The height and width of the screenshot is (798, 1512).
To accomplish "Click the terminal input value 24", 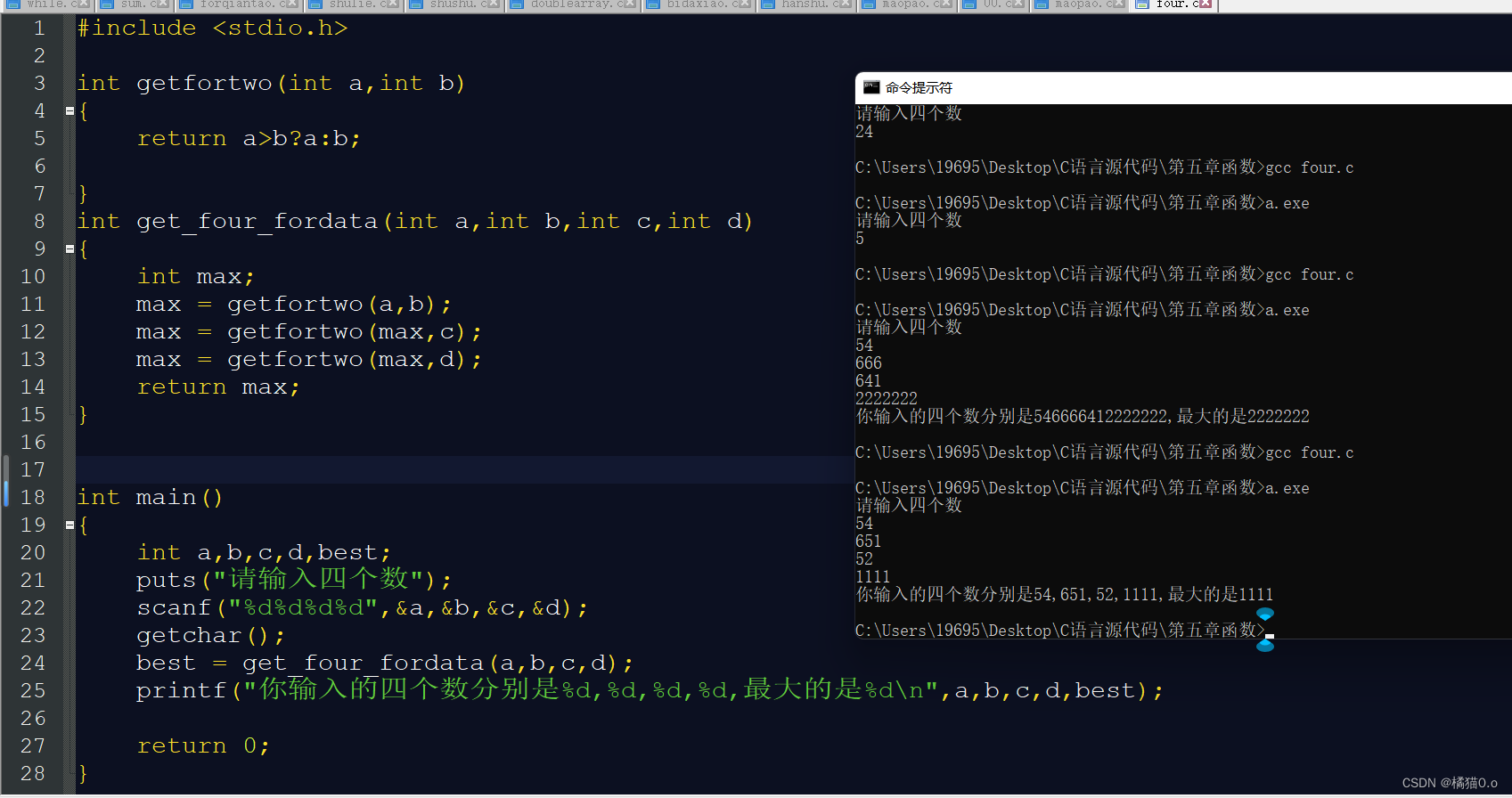I will [x=864, y=132].
